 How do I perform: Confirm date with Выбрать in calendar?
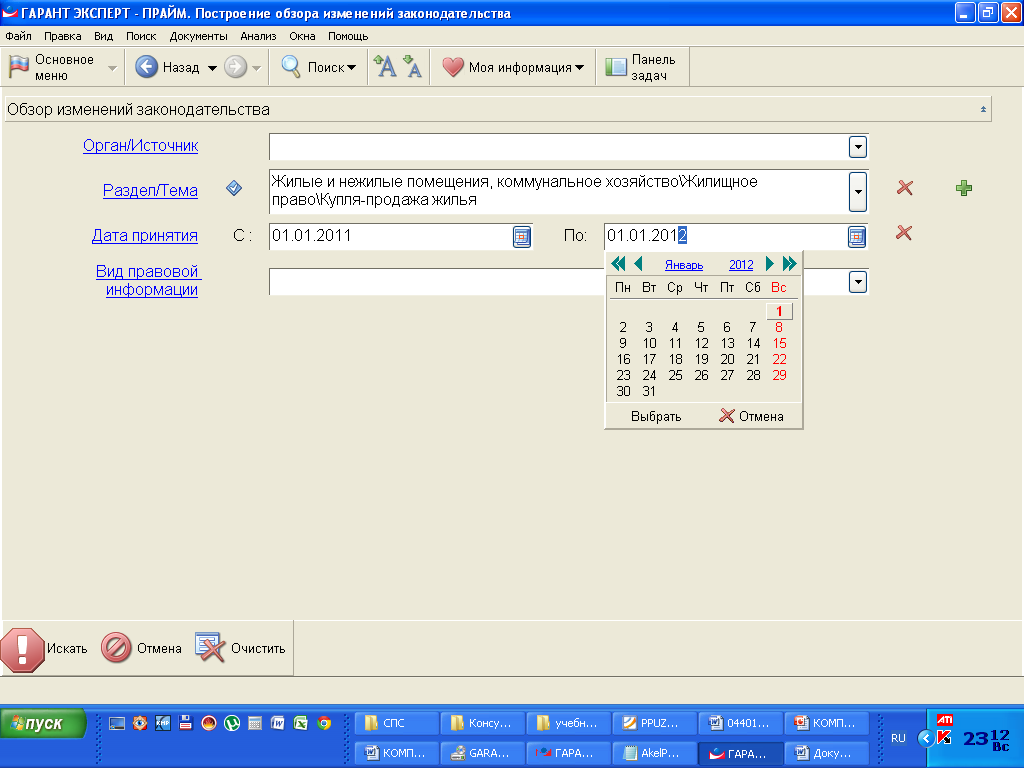tap(656, 416)
